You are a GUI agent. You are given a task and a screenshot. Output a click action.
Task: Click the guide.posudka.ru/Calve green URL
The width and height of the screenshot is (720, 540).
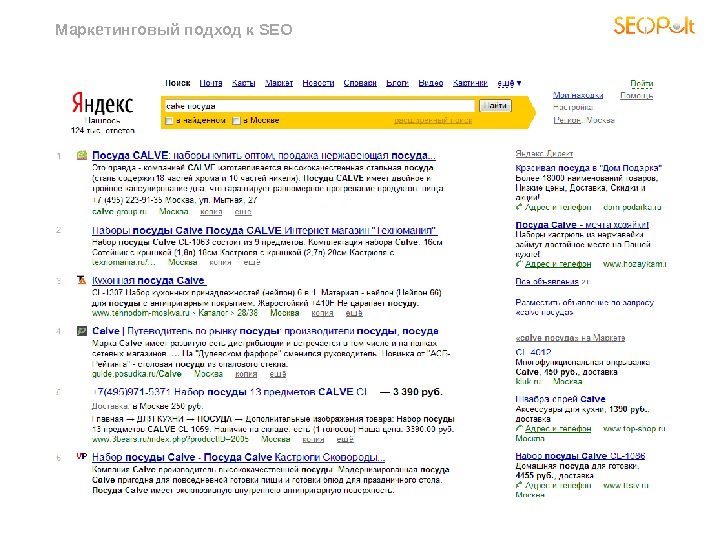[x=136, y=374]
